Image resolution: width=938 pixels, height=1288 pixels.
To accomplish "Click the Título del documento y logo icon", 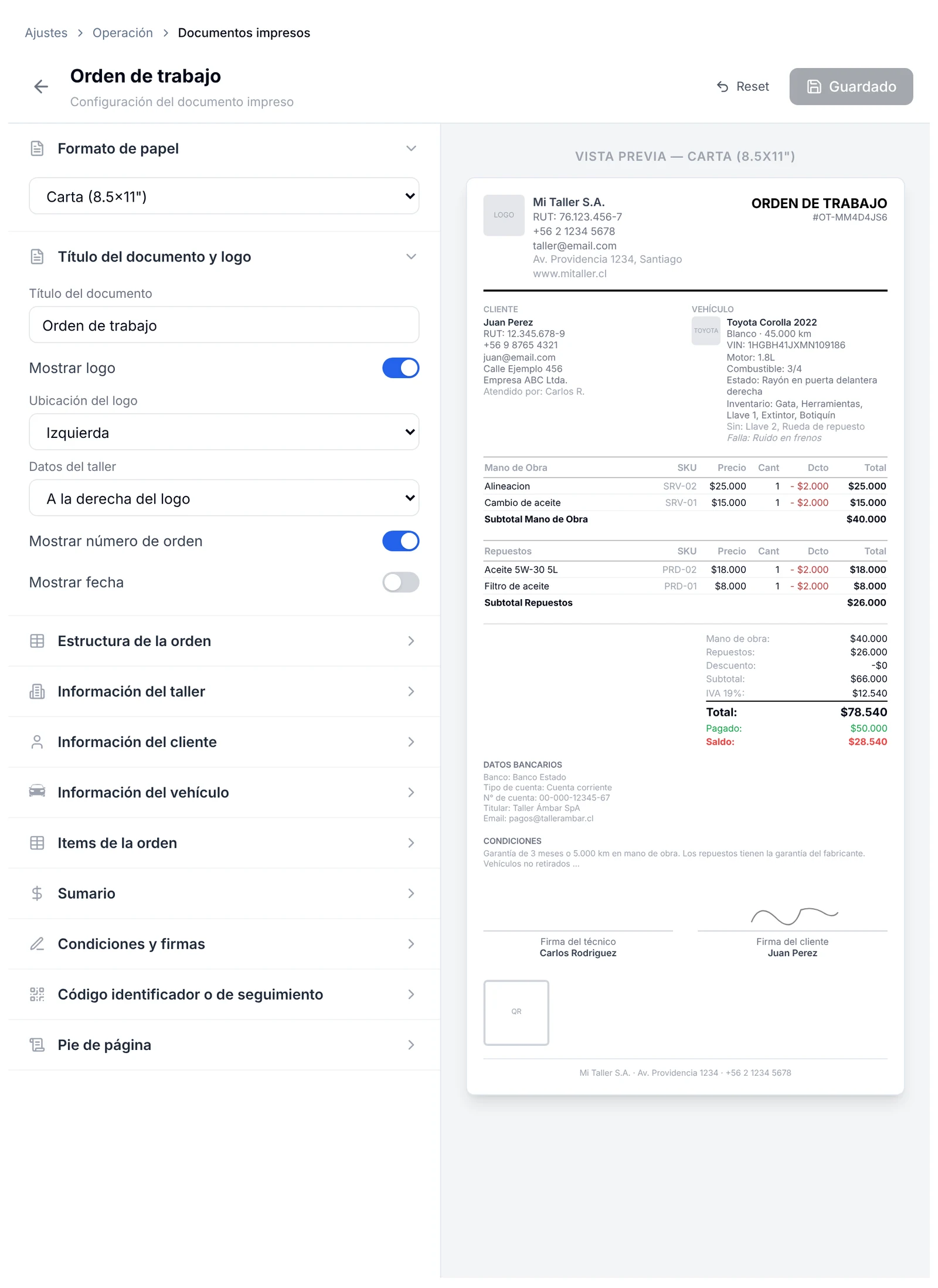I will click(x=37, y=256).
